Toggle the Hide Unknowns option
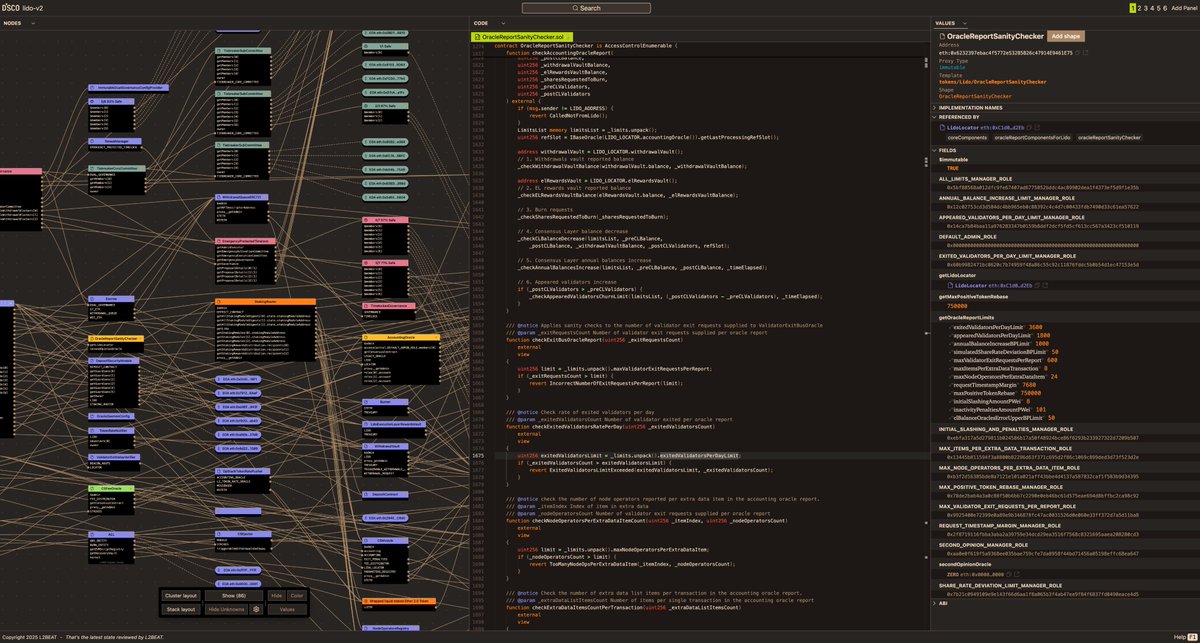The image size is (1200, 643). coord(226,609)
